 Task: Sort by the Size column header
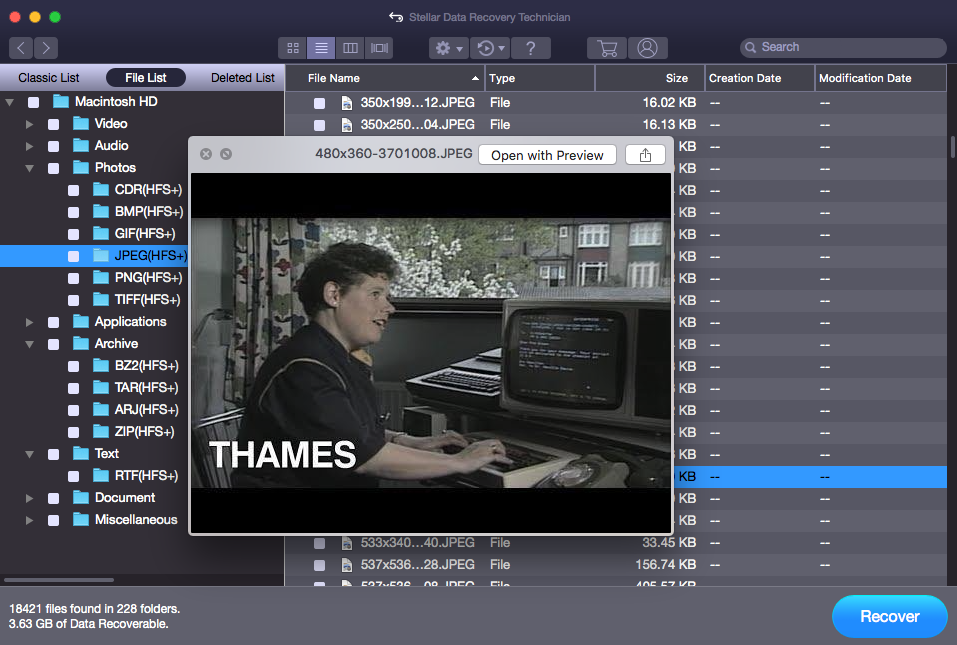[649, 78]
